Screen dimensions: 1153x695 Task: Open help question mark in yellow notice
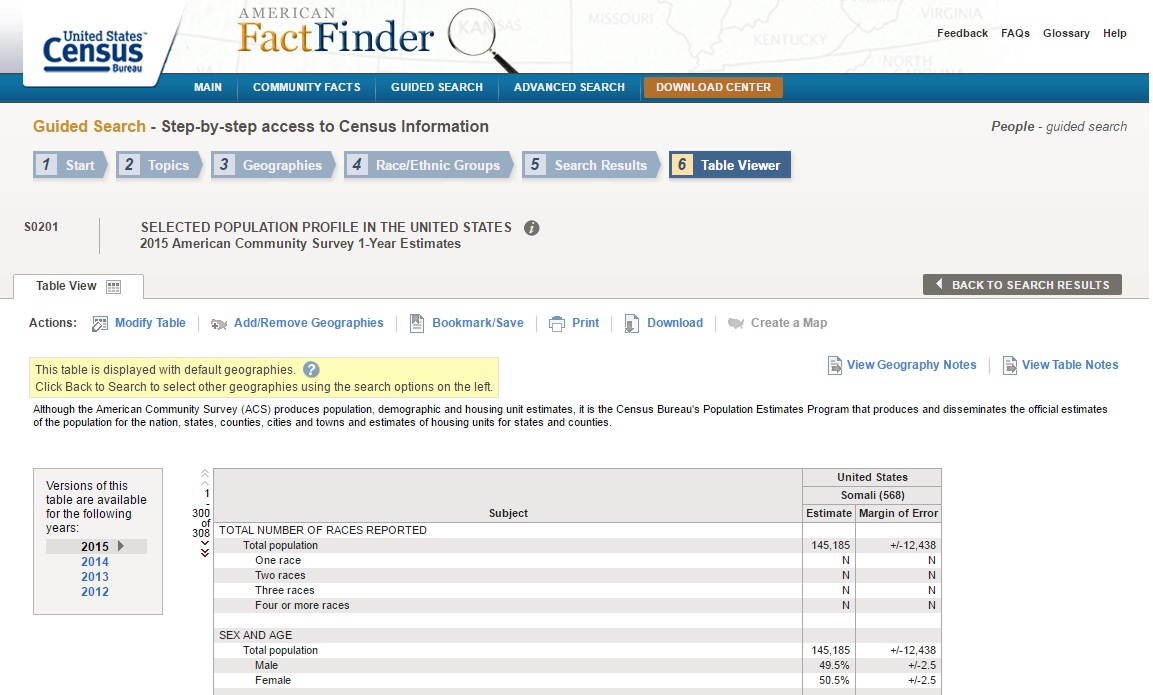pos(311,370)
